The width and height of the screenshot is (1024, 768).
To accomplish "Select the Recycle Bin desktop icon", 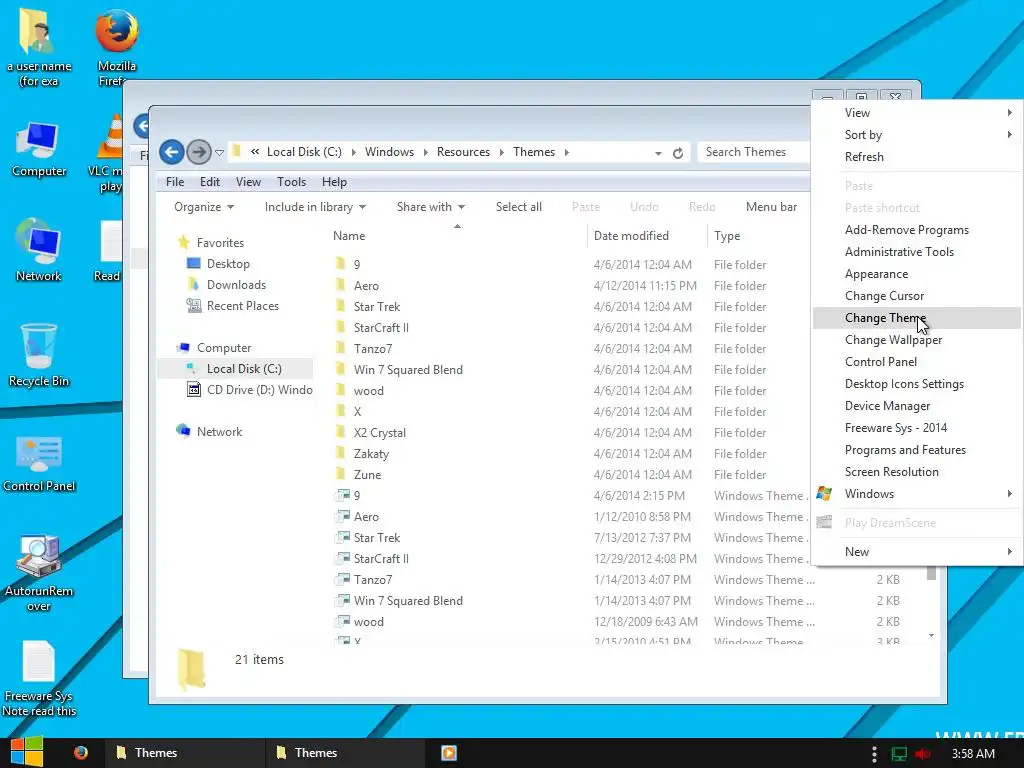I will [x=39, y=356].
